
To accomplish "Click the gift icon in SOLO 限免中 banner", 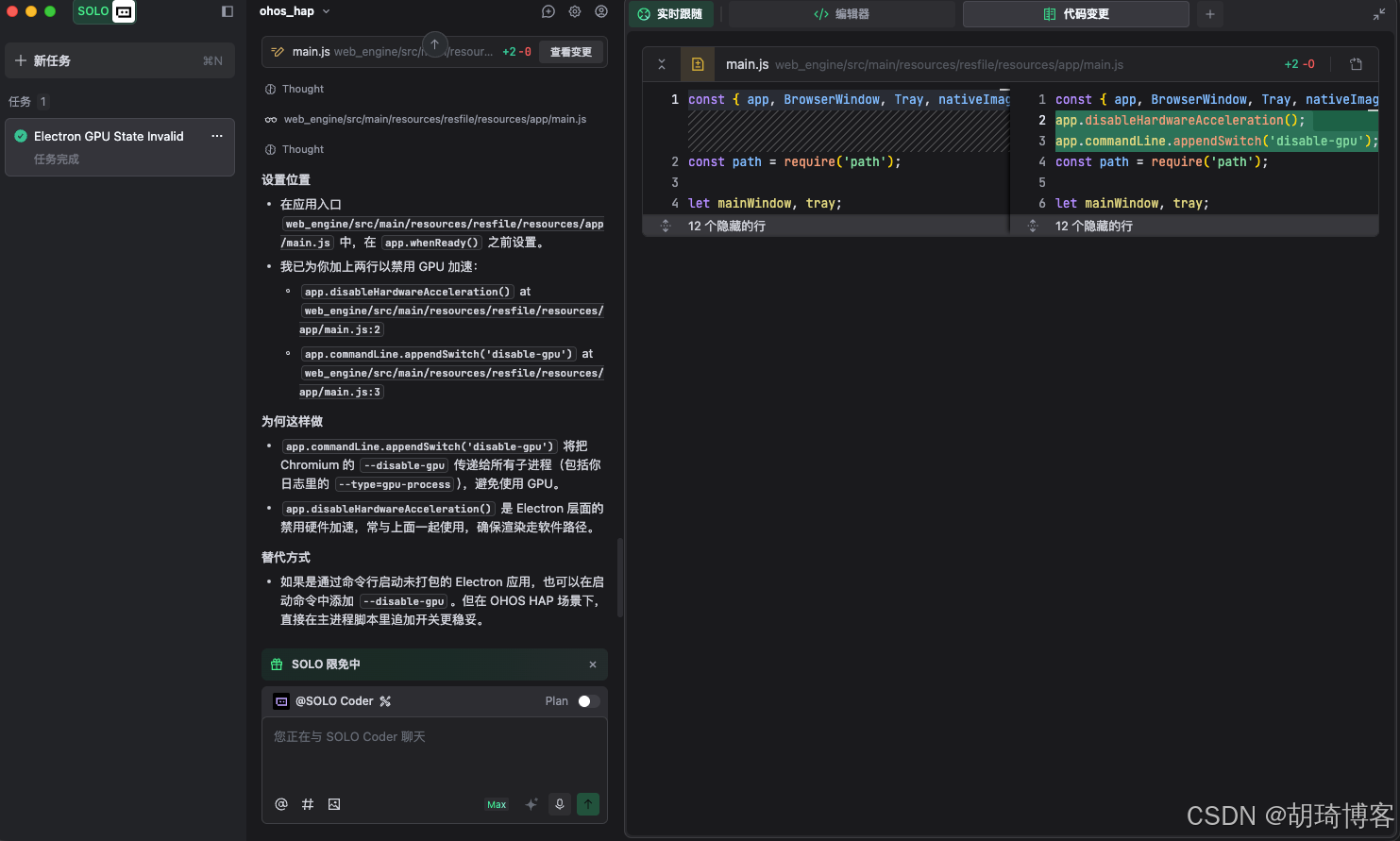I will click(277, 664).
